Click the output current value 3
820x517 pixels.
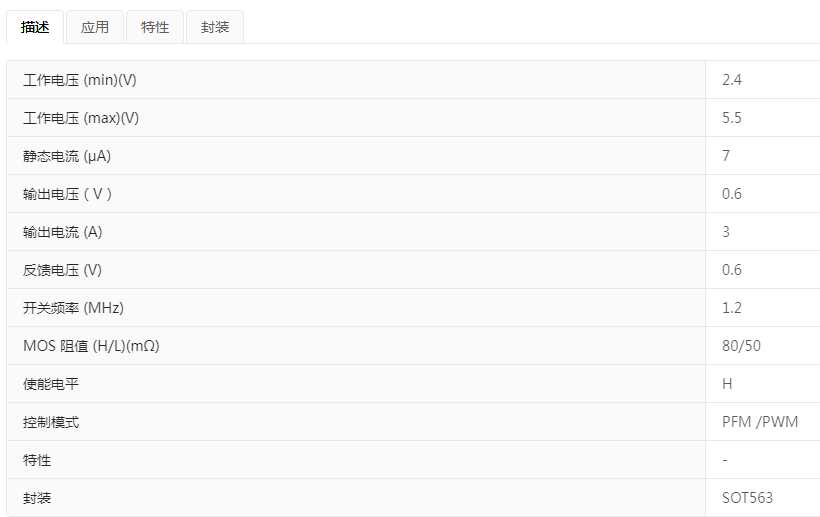tap(726, 232)
